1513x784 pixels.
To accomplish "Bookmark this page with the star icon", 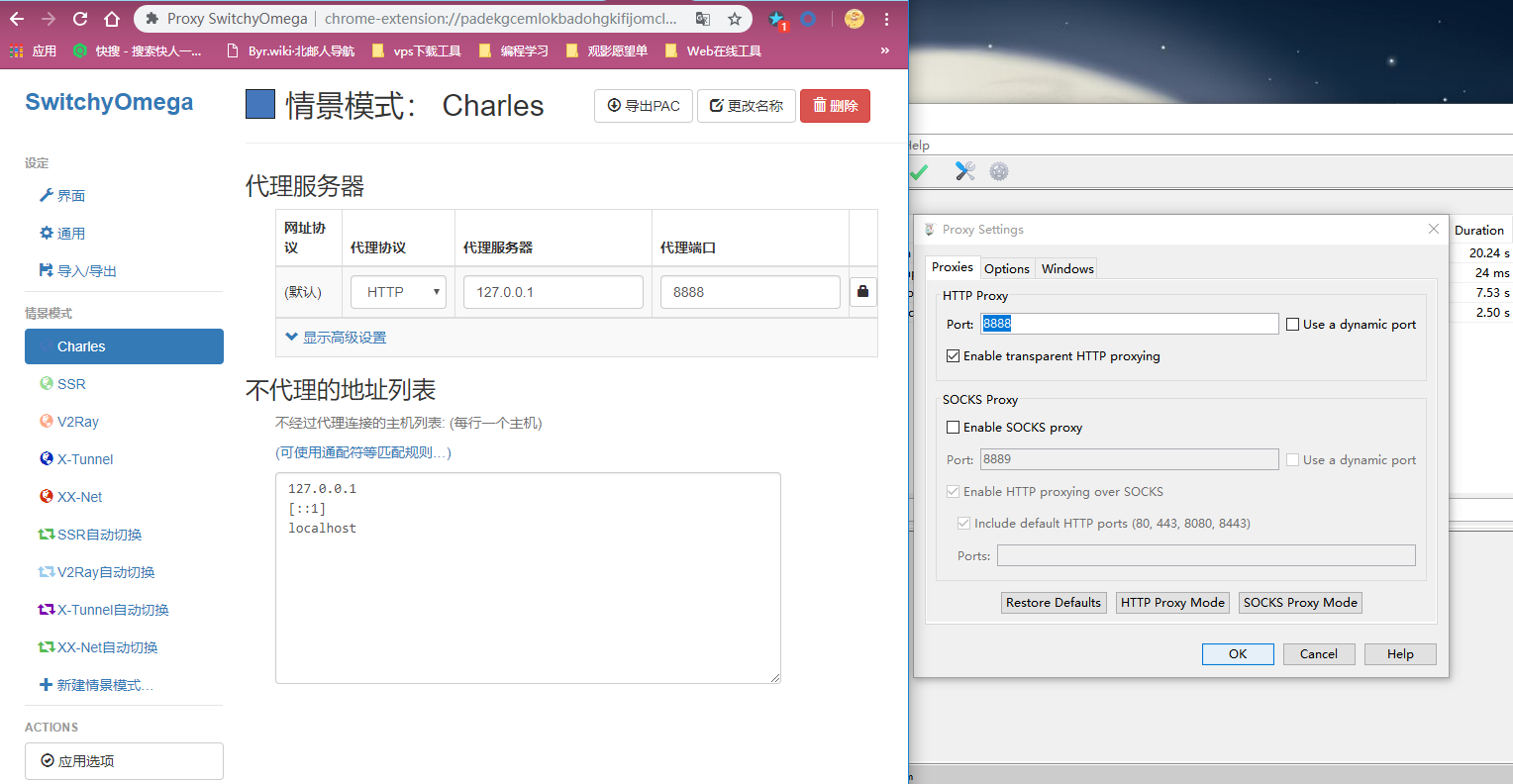I will 735,19.
